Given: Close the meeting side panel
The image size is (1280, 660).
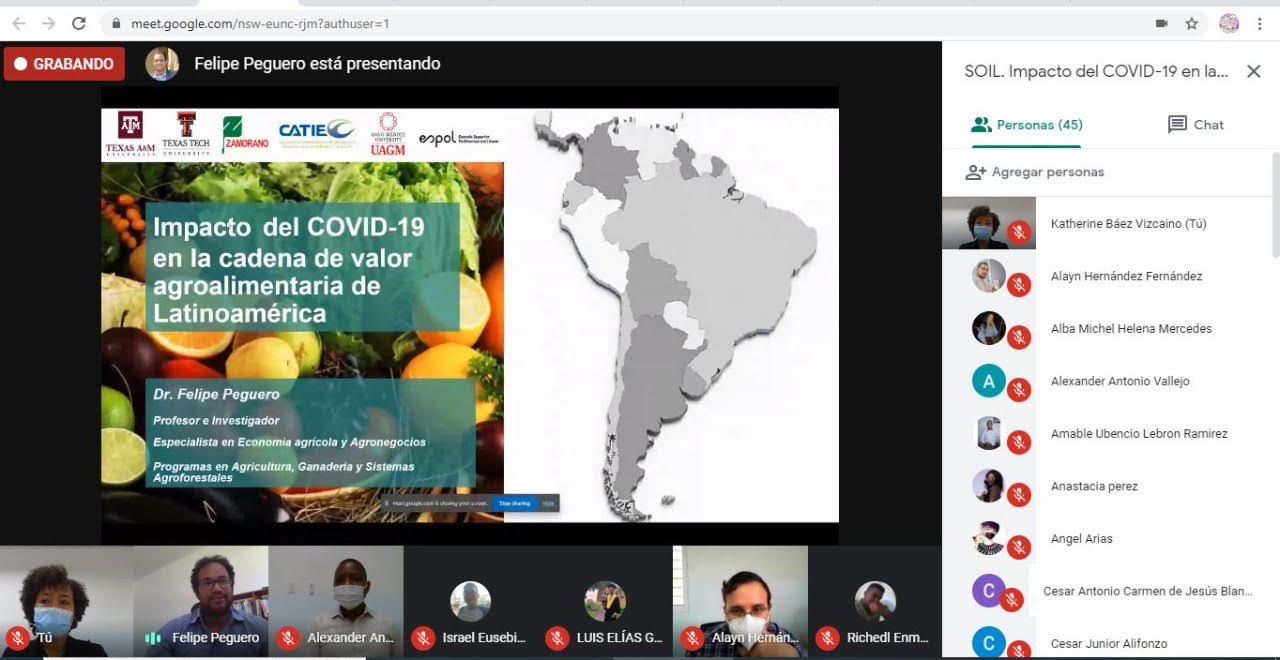Looking at the screenshot, I should (x=1253, y=71).
